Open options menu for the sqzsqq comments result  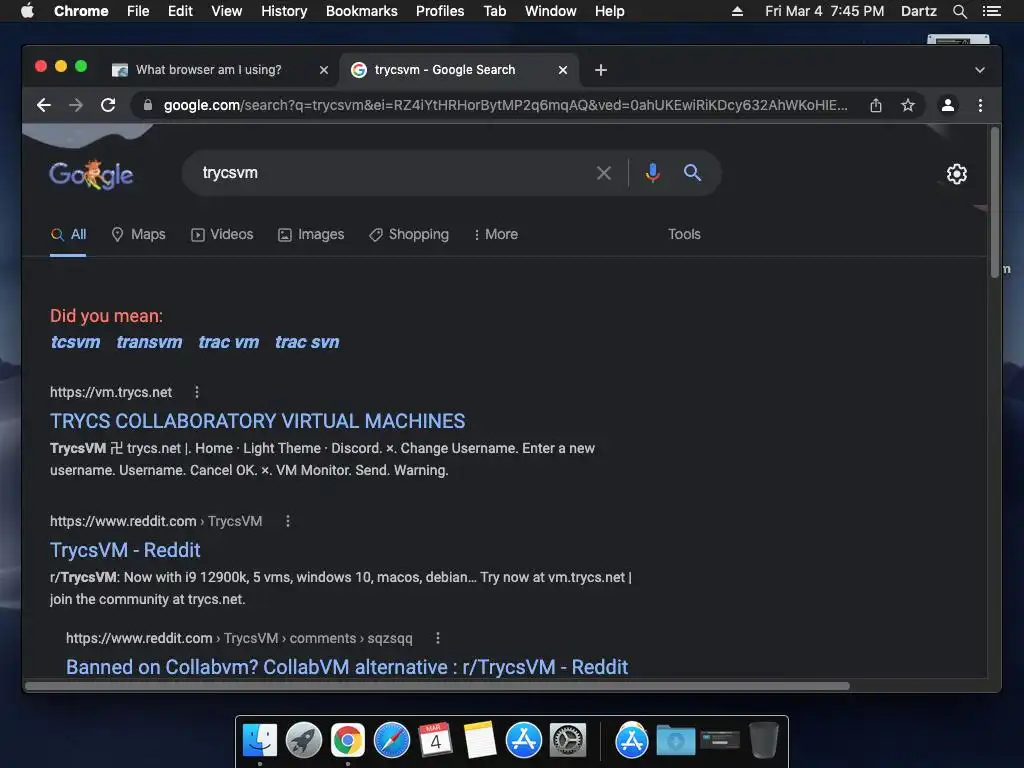438,638
